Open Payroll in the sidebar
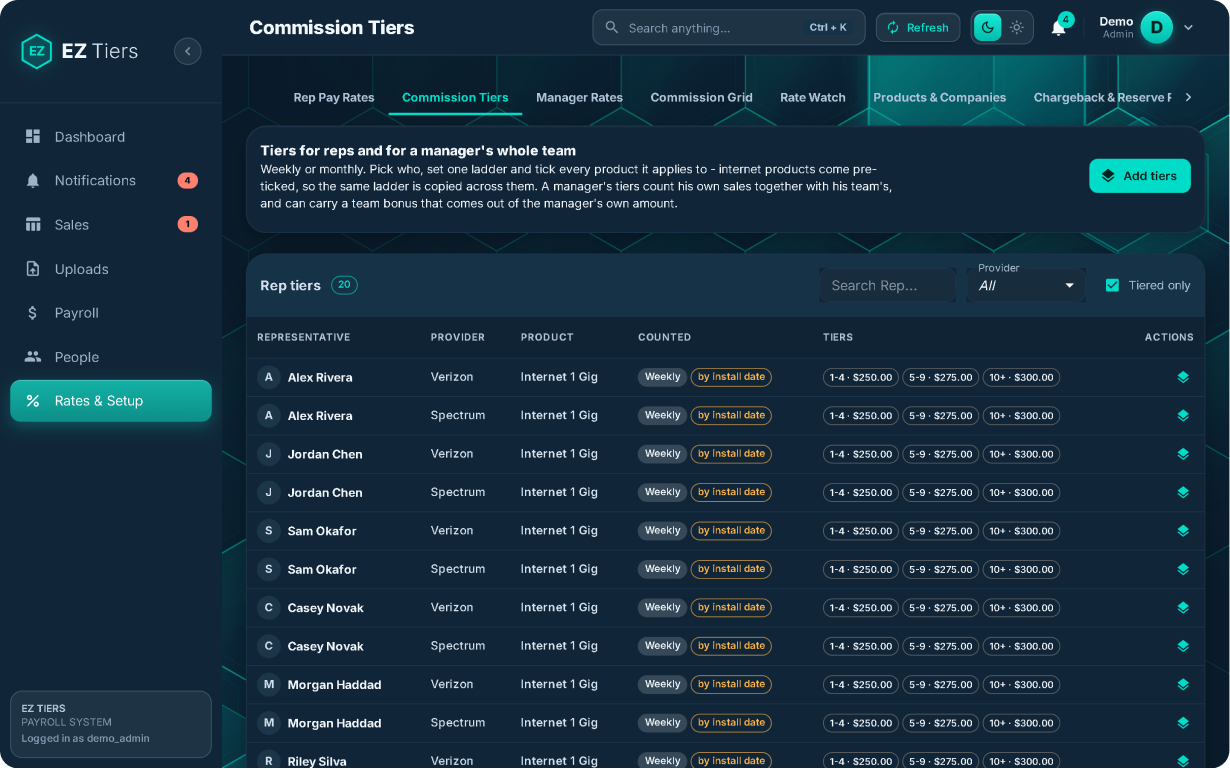Screen dimensions: 1230x769 (x=111, y=313)
